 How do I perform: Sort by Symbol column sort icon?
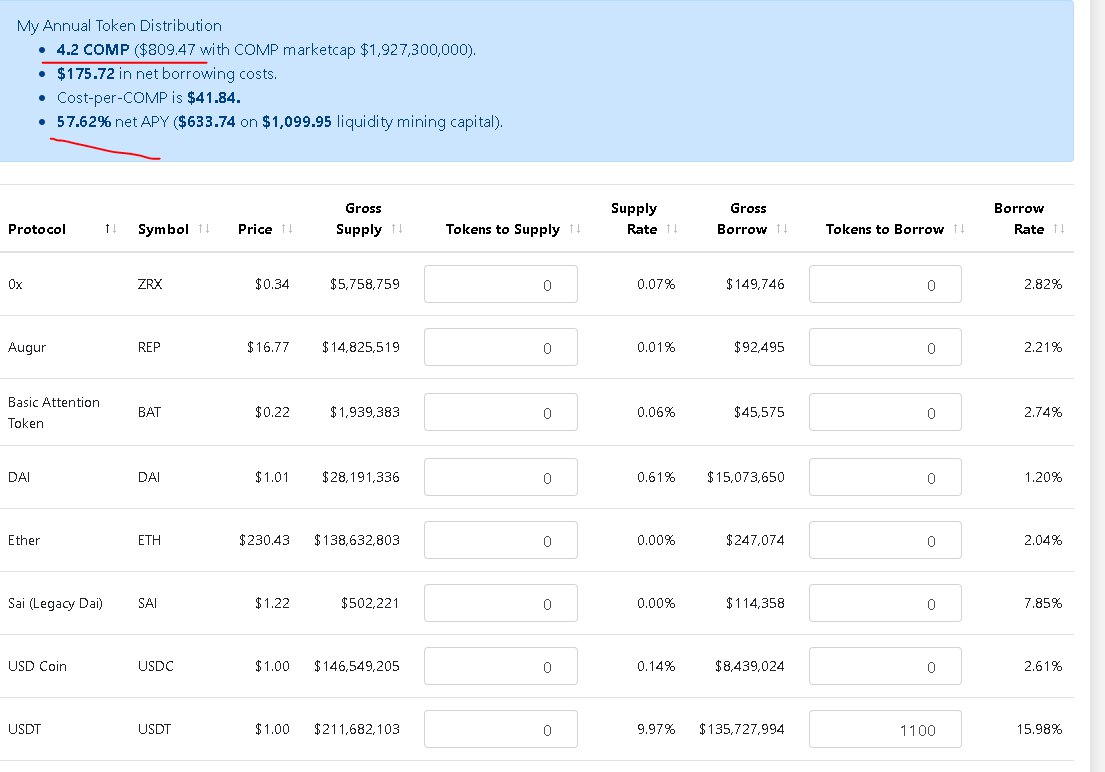[204, 228]
